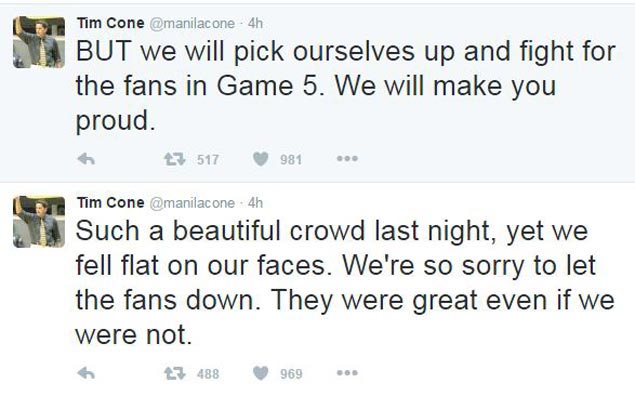View the 517 retweet count
Screen dimensions: 635x396
pyautogui.click(x=208, y=160)
